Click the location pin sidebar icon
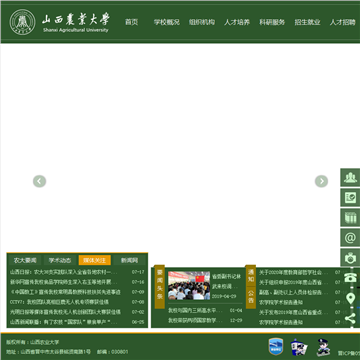The height and width of the screenshot is (360, 360). pyautogui.click(x=350, y=298)
